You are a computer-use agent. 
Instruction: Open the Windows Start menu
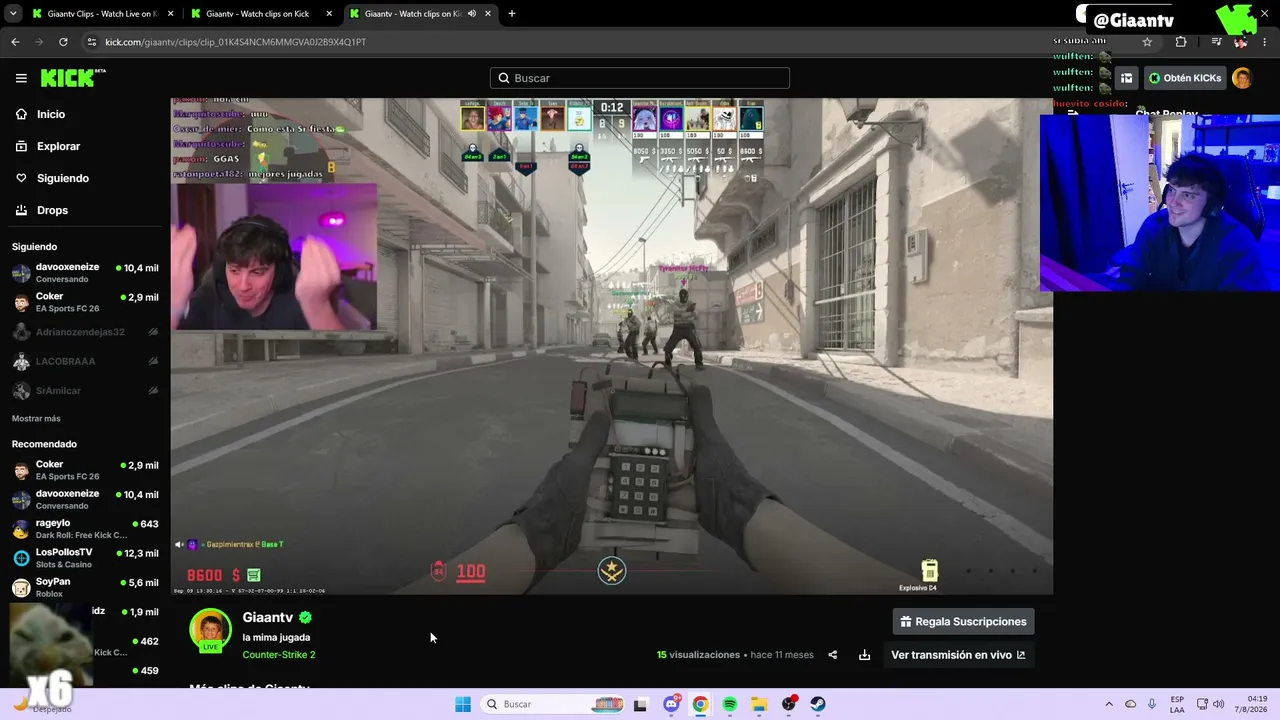pyautogui.click(x=463, y=704)
